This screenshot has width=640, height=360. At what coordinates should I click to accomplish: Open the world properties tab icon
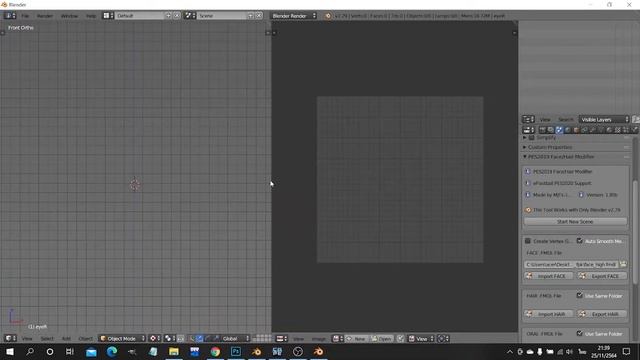coord(568,130)
